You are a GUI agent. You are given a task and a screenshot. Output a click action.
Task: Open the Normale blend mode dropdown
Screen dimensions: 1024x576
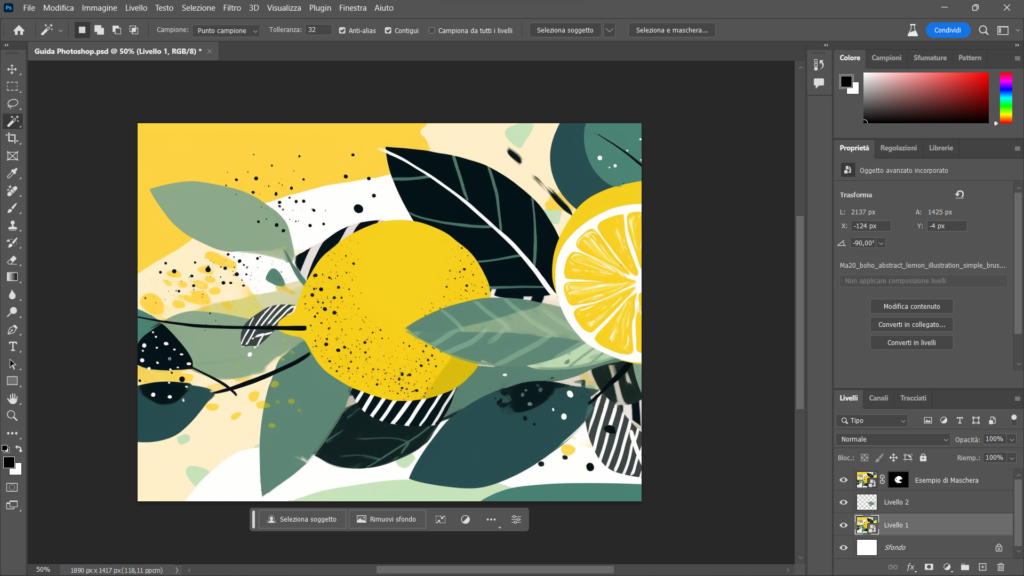(895, 439)
